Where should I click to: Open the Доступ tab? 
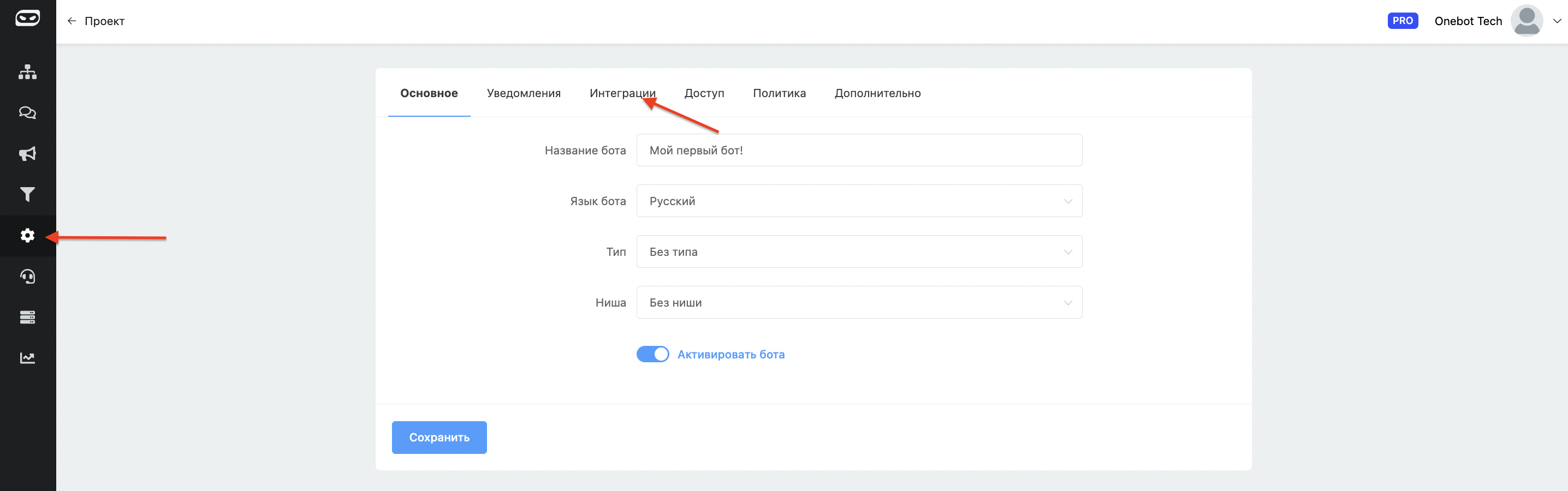pos(704,93)
